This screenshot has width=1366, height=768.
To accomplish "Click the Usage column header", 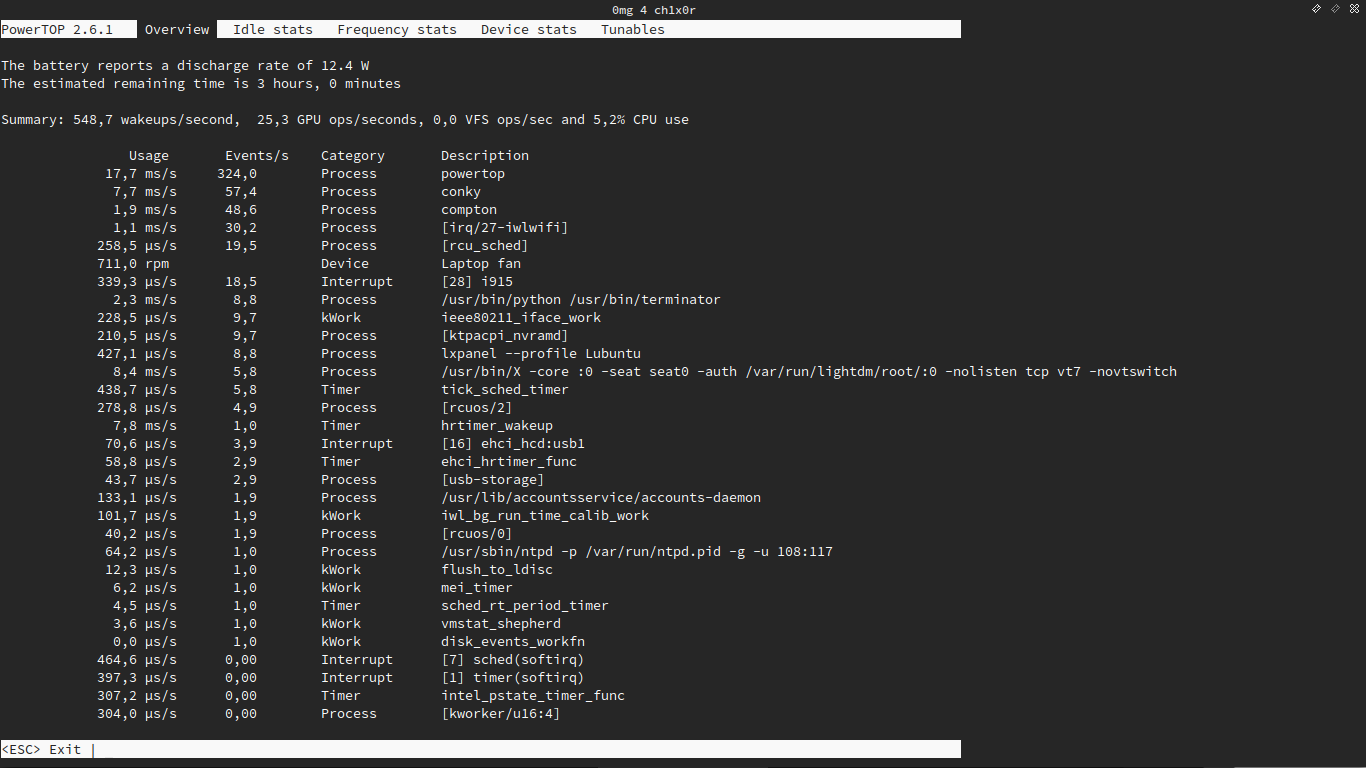I will point(149,155).
